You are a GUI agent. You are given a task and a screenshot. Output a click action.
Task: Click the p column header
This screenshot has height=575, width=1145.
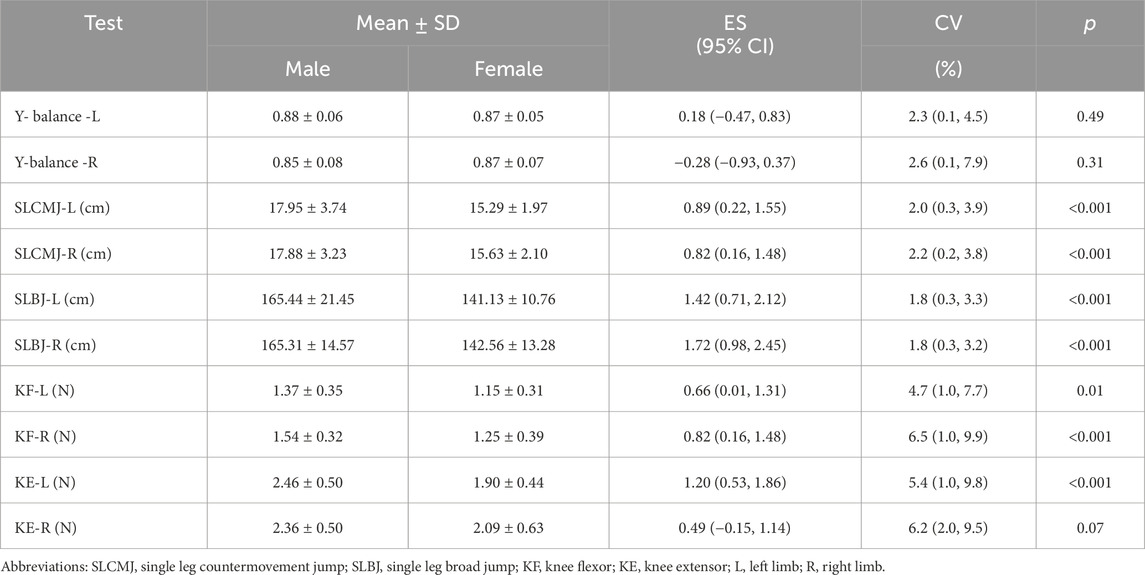1093,22
